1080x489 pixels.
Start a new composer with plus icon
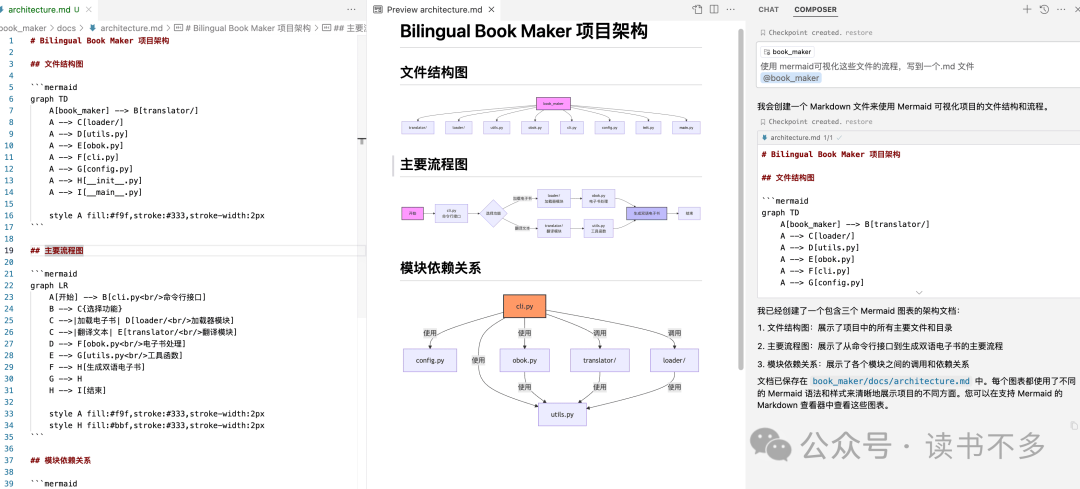coord(1027,10)
